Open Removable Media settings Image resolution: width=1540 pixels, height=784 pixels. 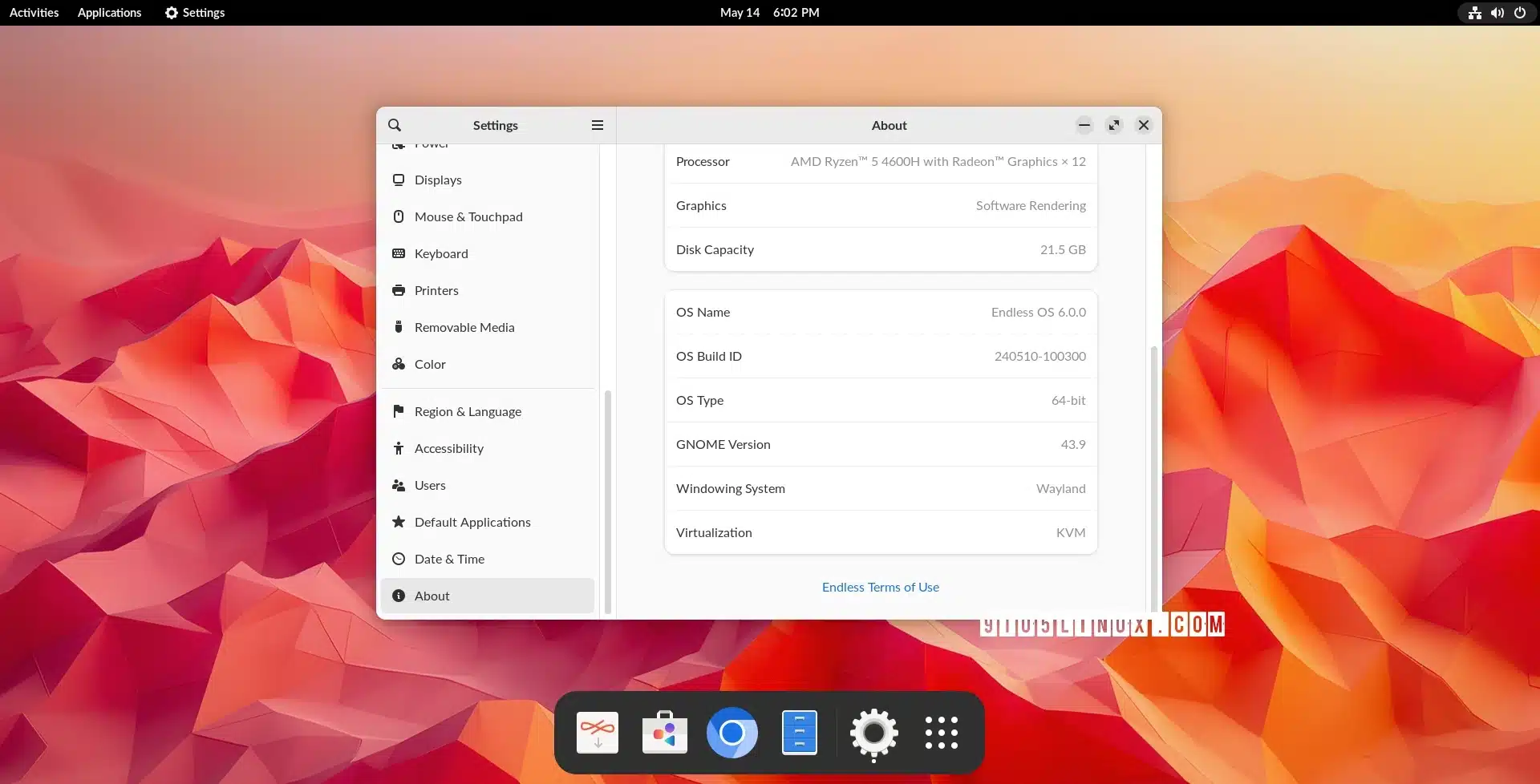click(x=464, y=327)
